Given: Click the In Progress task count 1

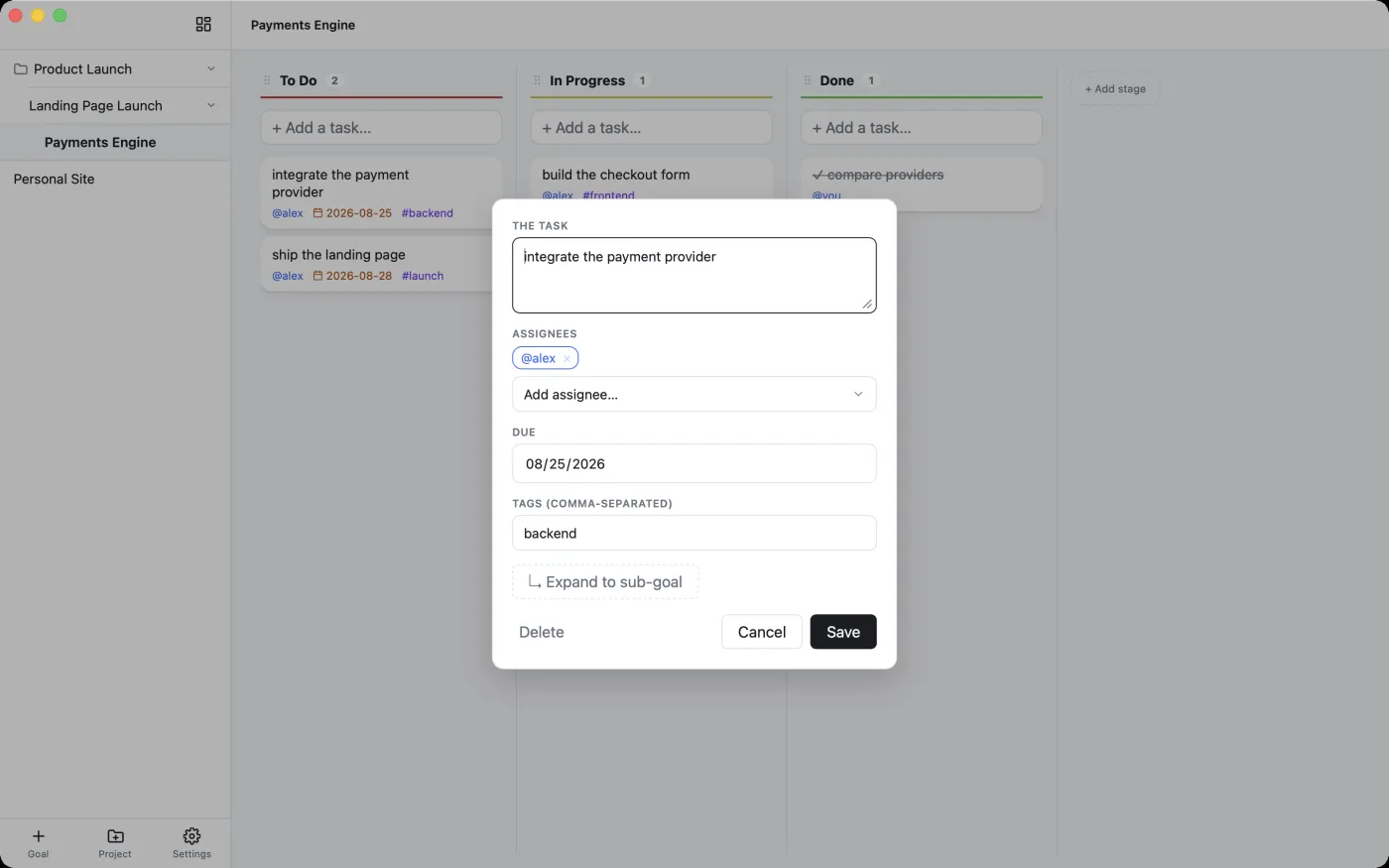Looking at the screenshot, I should point(642,80).
